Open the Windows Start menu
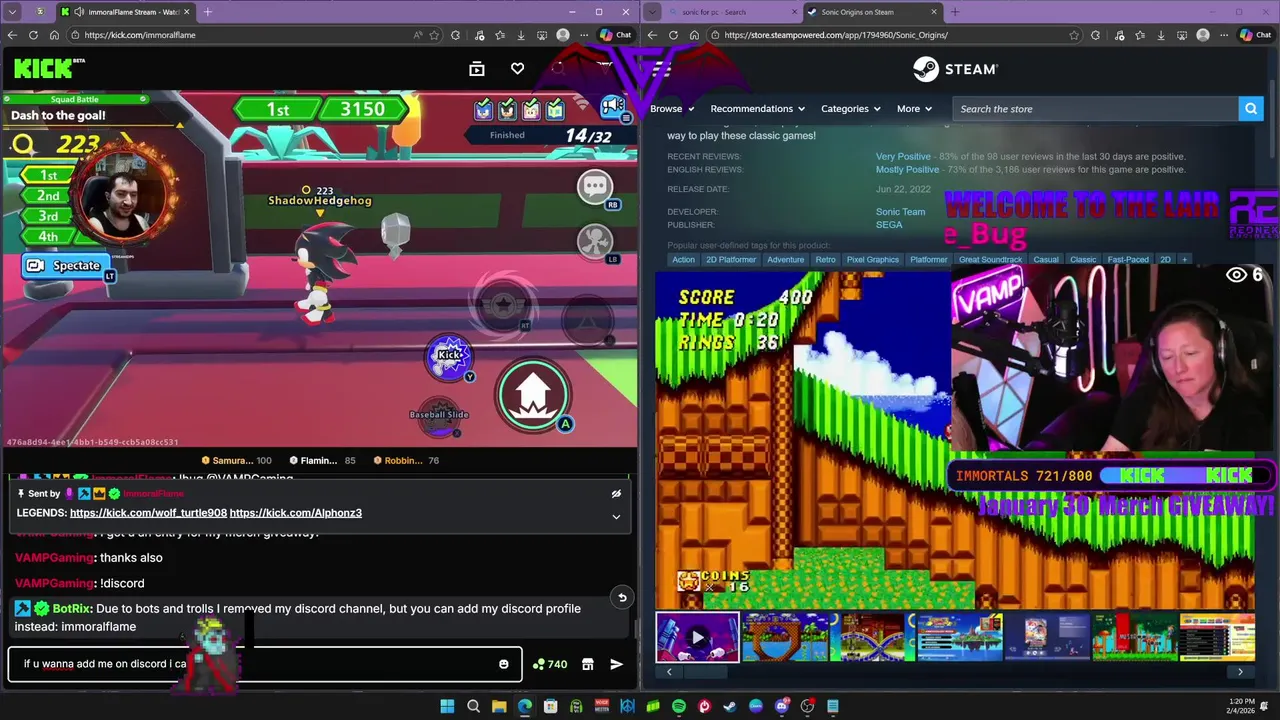This screenshot has height=720, width=1280. (447, 706)
